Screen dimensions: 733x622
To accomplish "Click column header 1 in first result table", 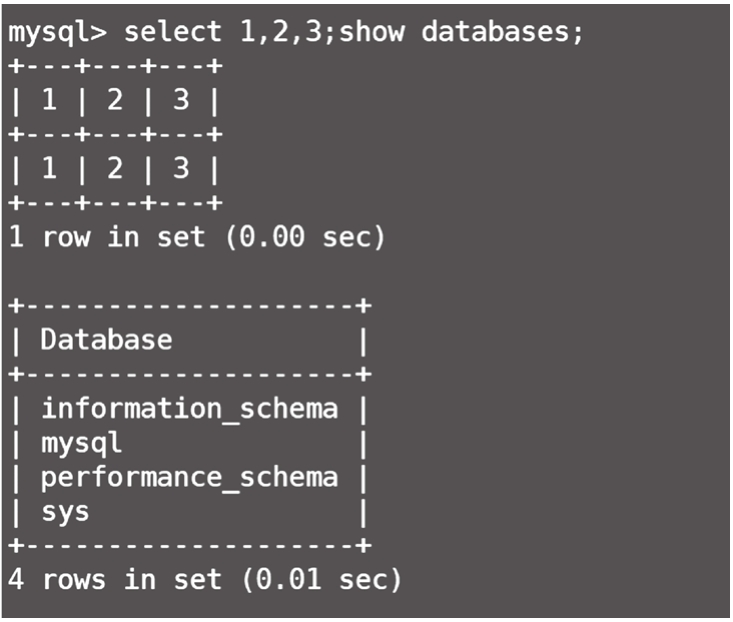I will [49, 100].
